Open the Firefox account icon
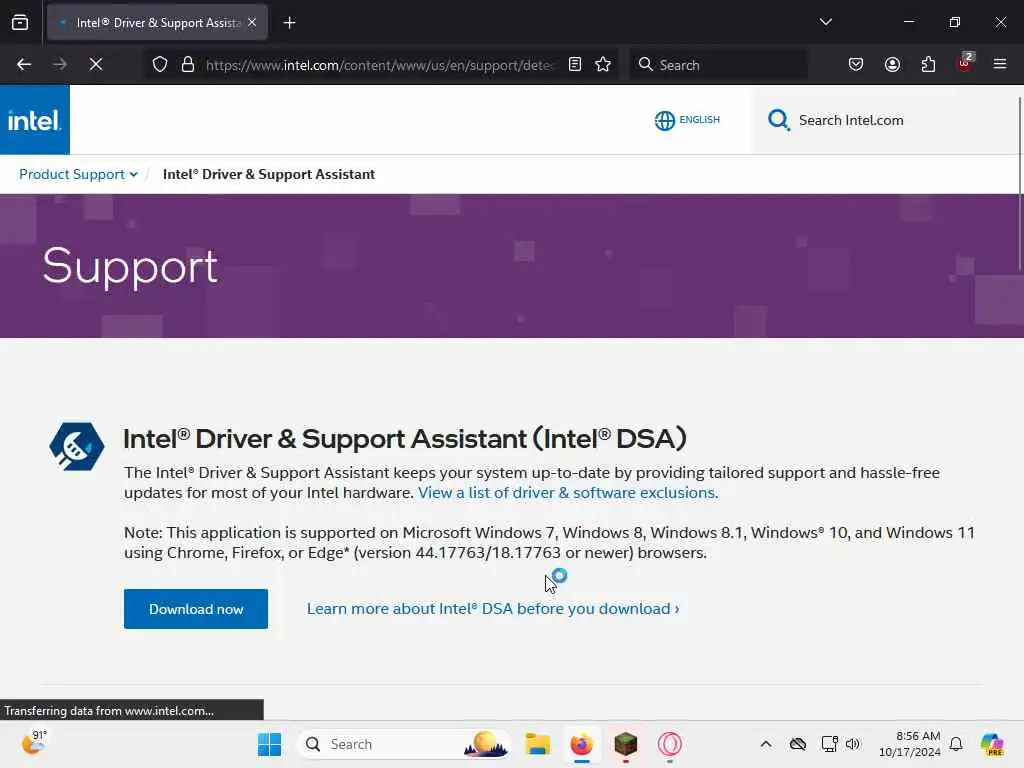Screen dimensions: 1024x768 892,64
